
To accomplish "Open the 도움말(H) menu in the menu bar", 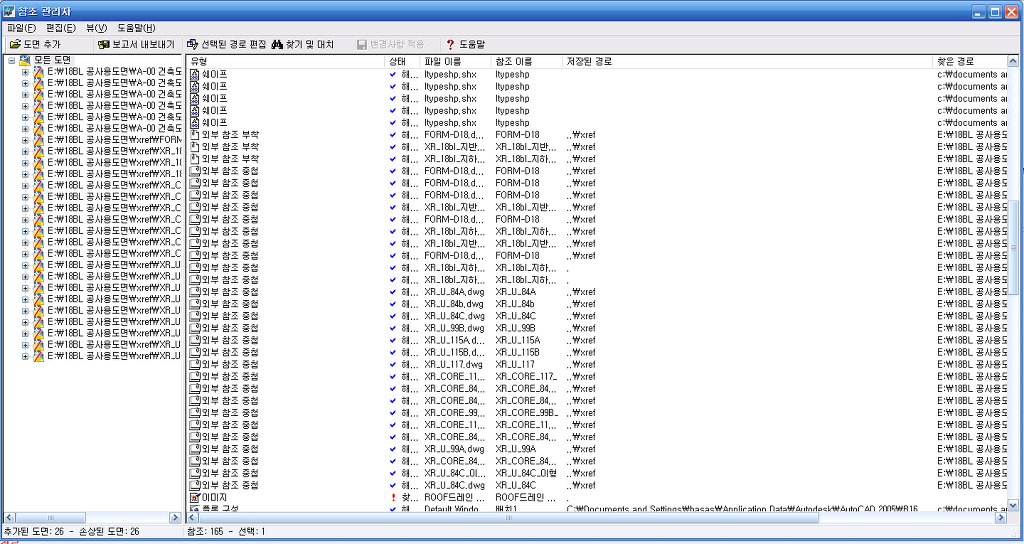I will [x=136, y=28].
